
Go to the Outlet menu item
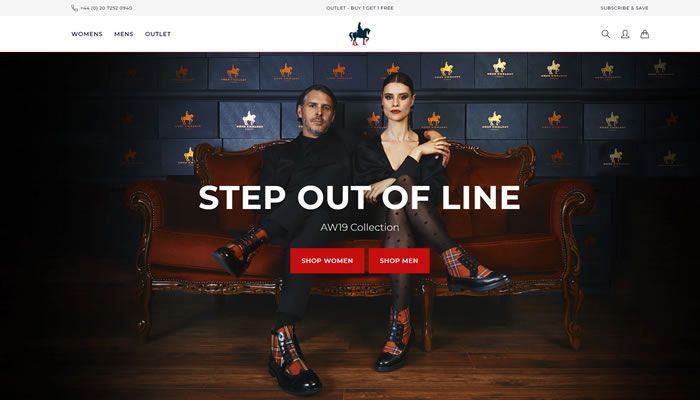click(x=158, y=34)
